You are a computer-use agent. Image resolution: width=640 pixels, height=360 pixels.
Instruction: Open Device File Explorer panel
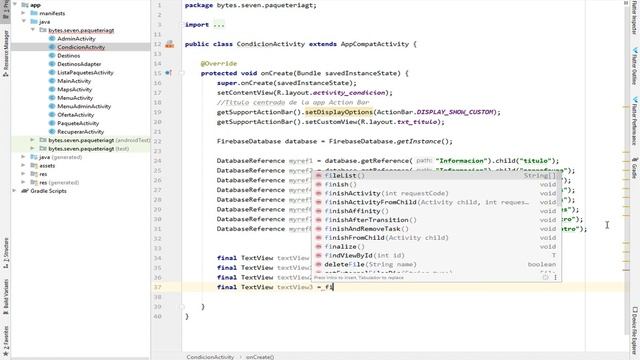635,331
